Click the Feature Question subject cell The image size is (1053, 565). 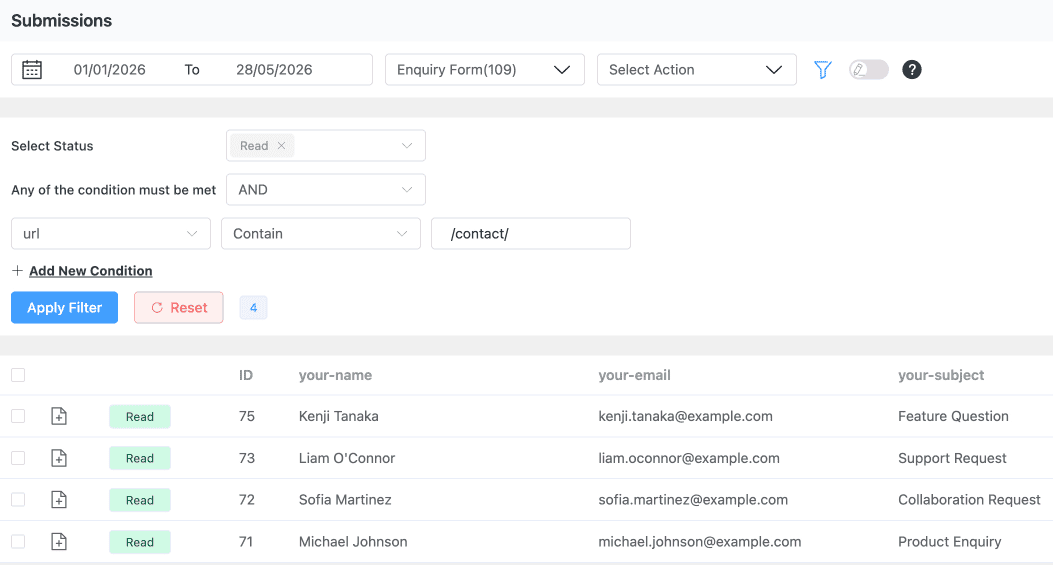click(x=953, y=417)
